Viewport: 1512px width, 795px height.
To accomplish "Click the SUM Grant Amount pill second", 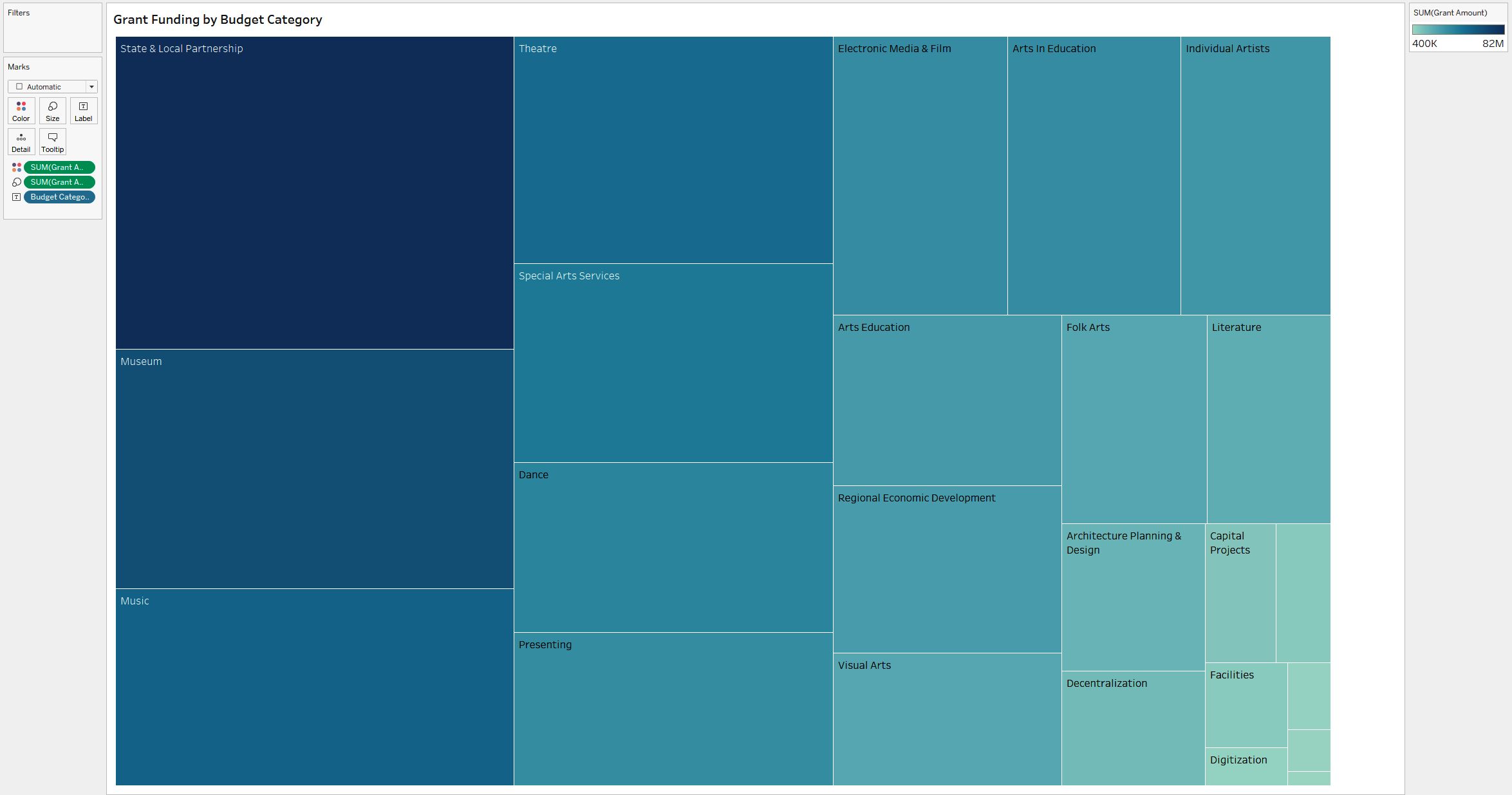I will click(58, 181).
